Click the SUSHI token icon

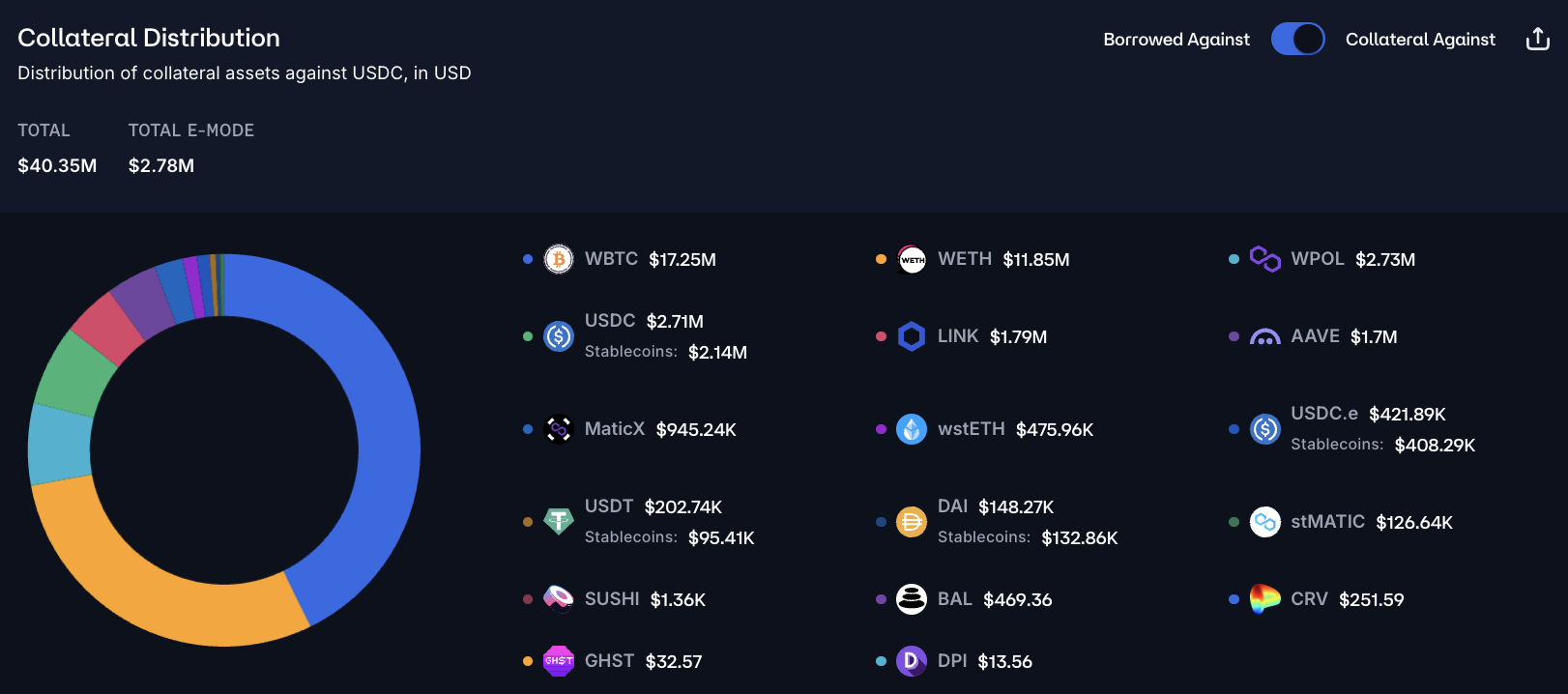559,599
